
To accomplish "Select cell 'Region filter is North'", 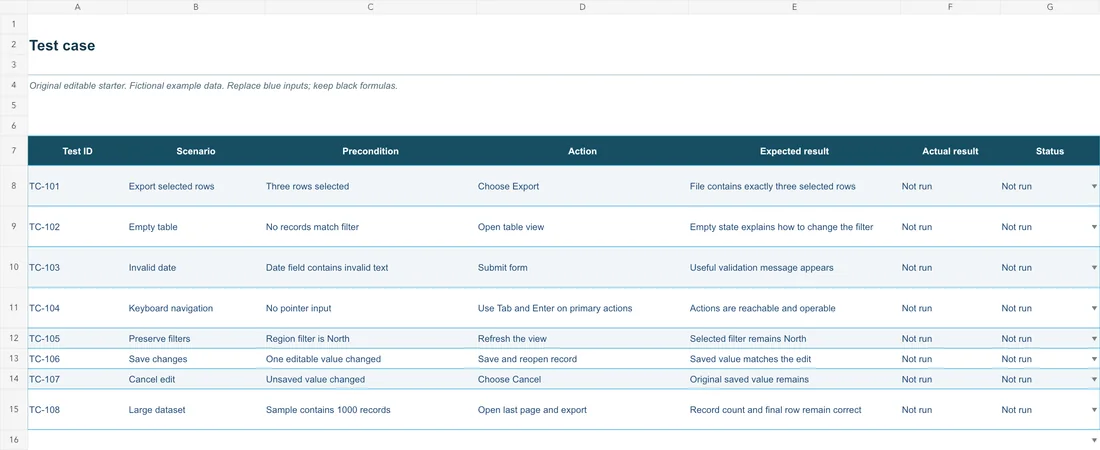I will [x=370, y=338].
